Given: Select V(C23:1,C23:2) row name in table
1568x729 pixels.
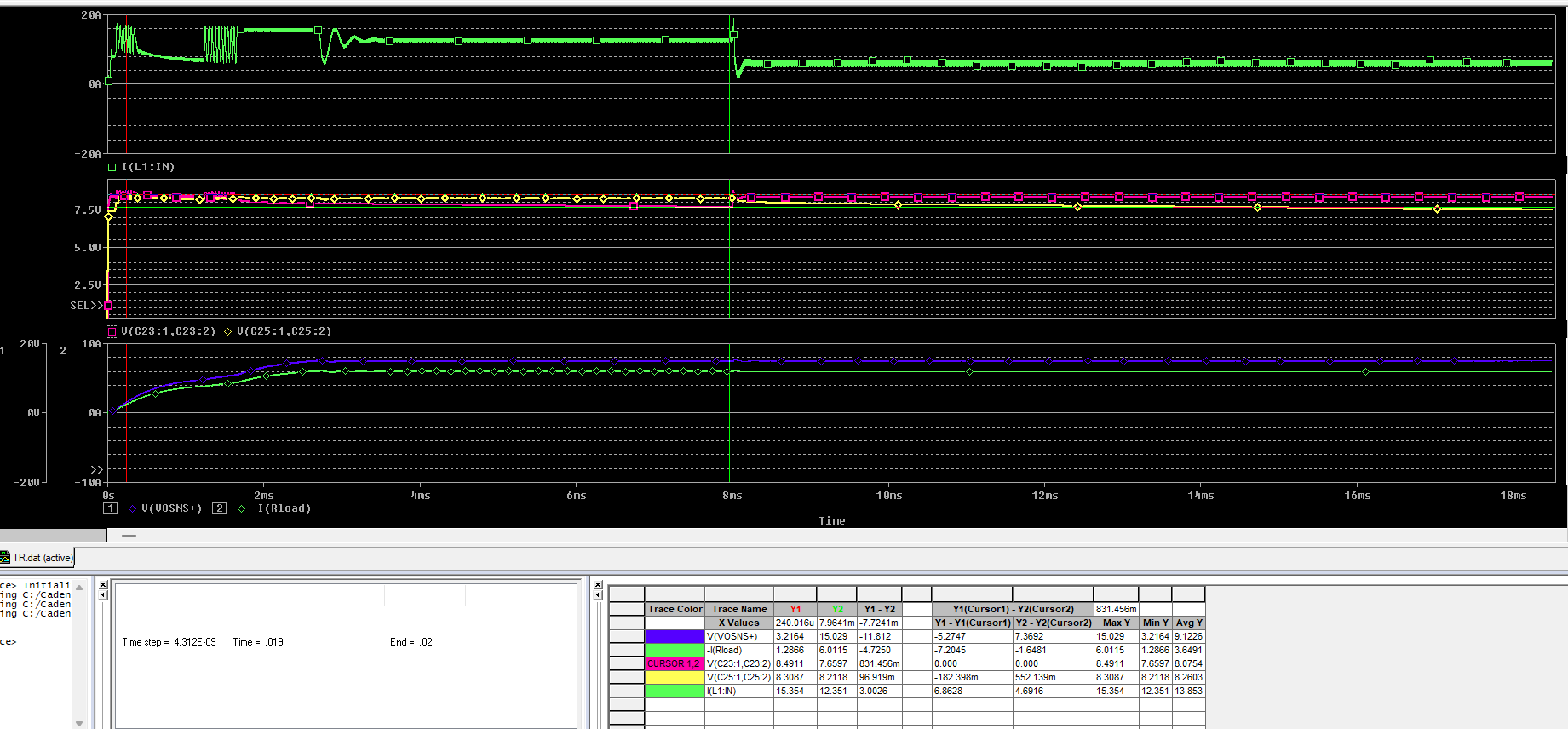Looking at the screenshot, I should coord(739,663).
